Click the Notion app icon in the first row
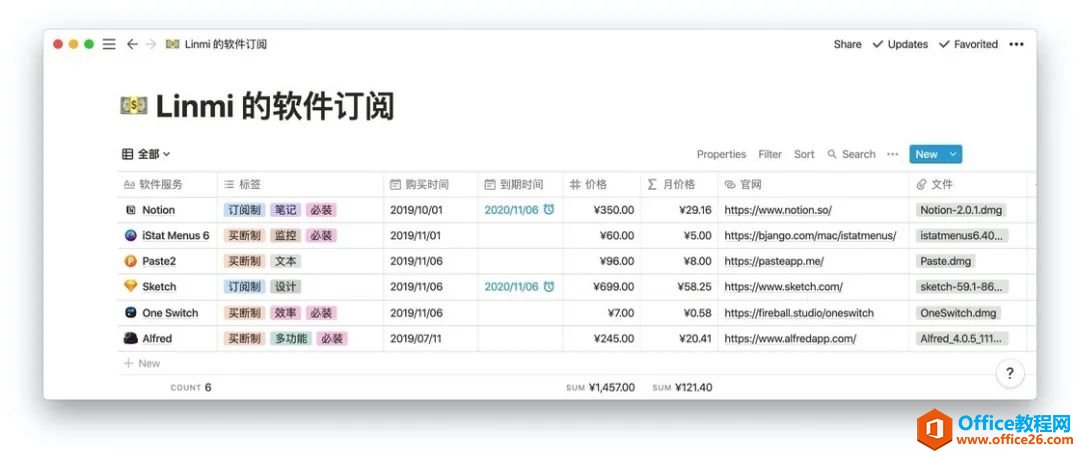 click(131, 210)
